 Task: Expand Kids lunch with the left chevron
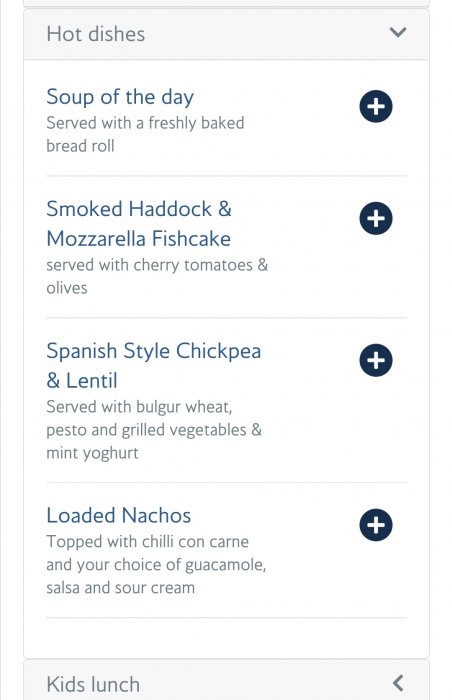398,683
